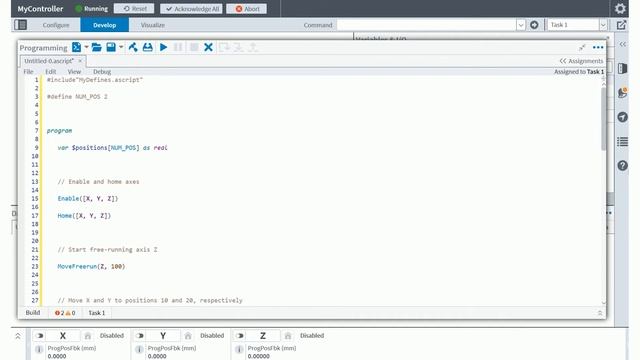Open help via question mark icon
The image size is (640, 360).
click(x=622, y=166)
